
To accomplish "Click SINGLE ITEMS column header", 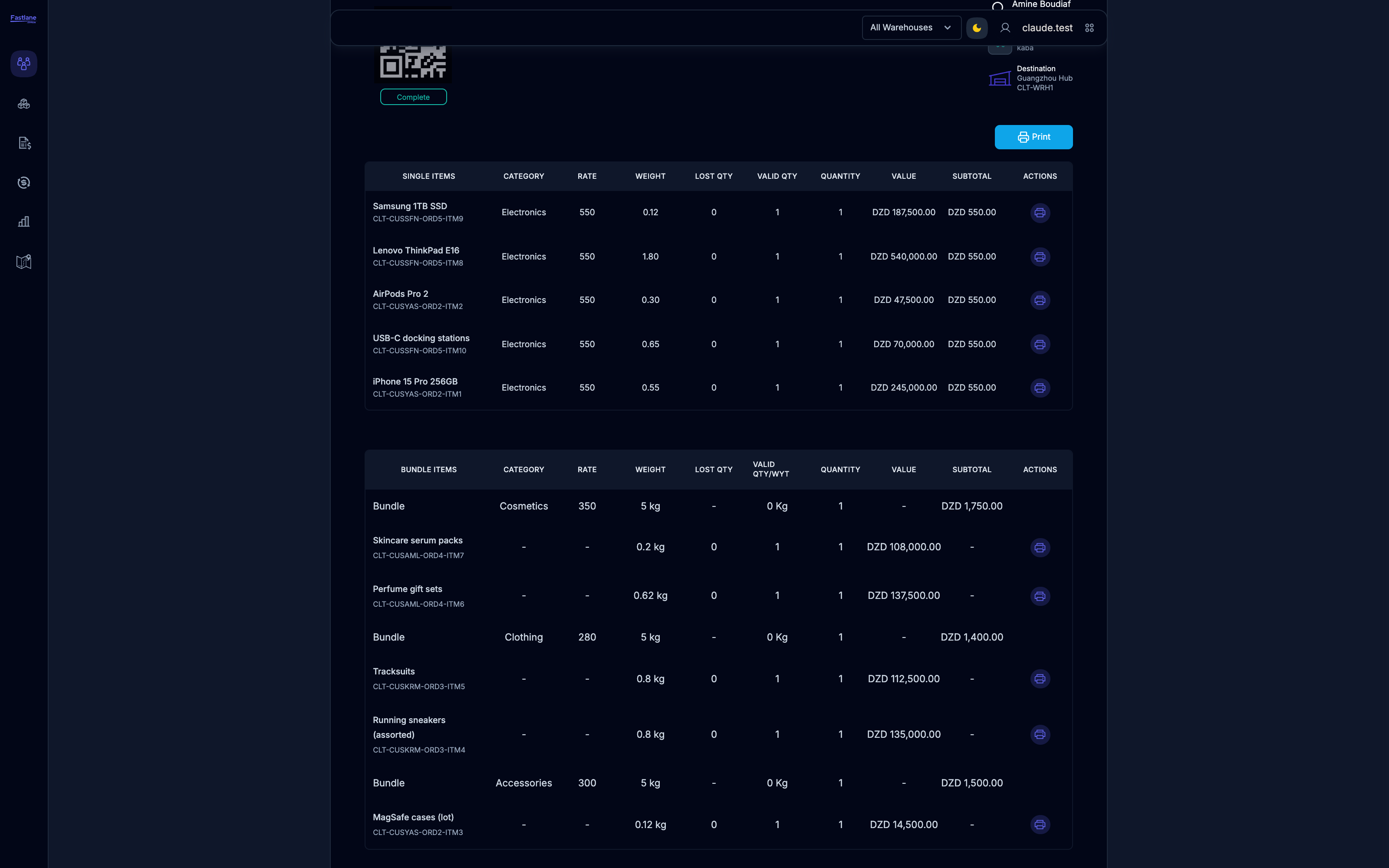I will [x=428, y=176].
